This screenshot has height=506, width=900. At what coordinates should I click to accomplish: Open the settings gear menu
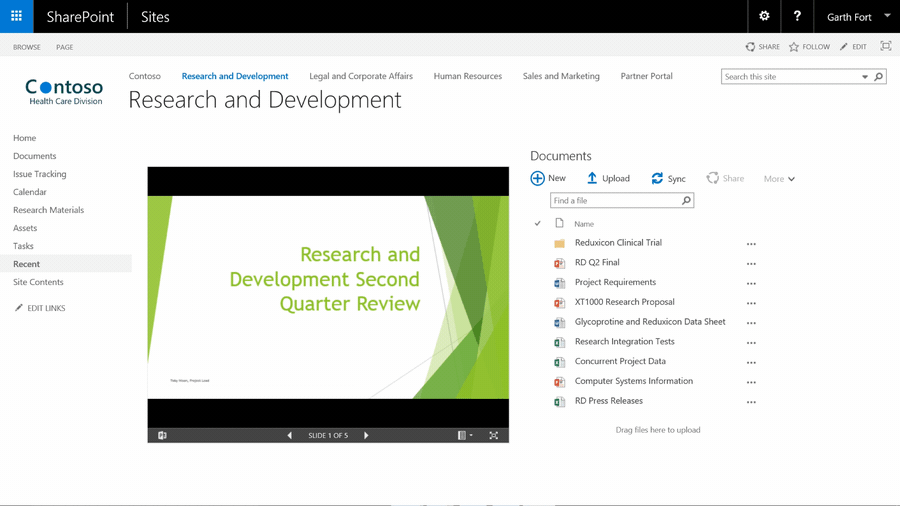(x=764, y=16)
